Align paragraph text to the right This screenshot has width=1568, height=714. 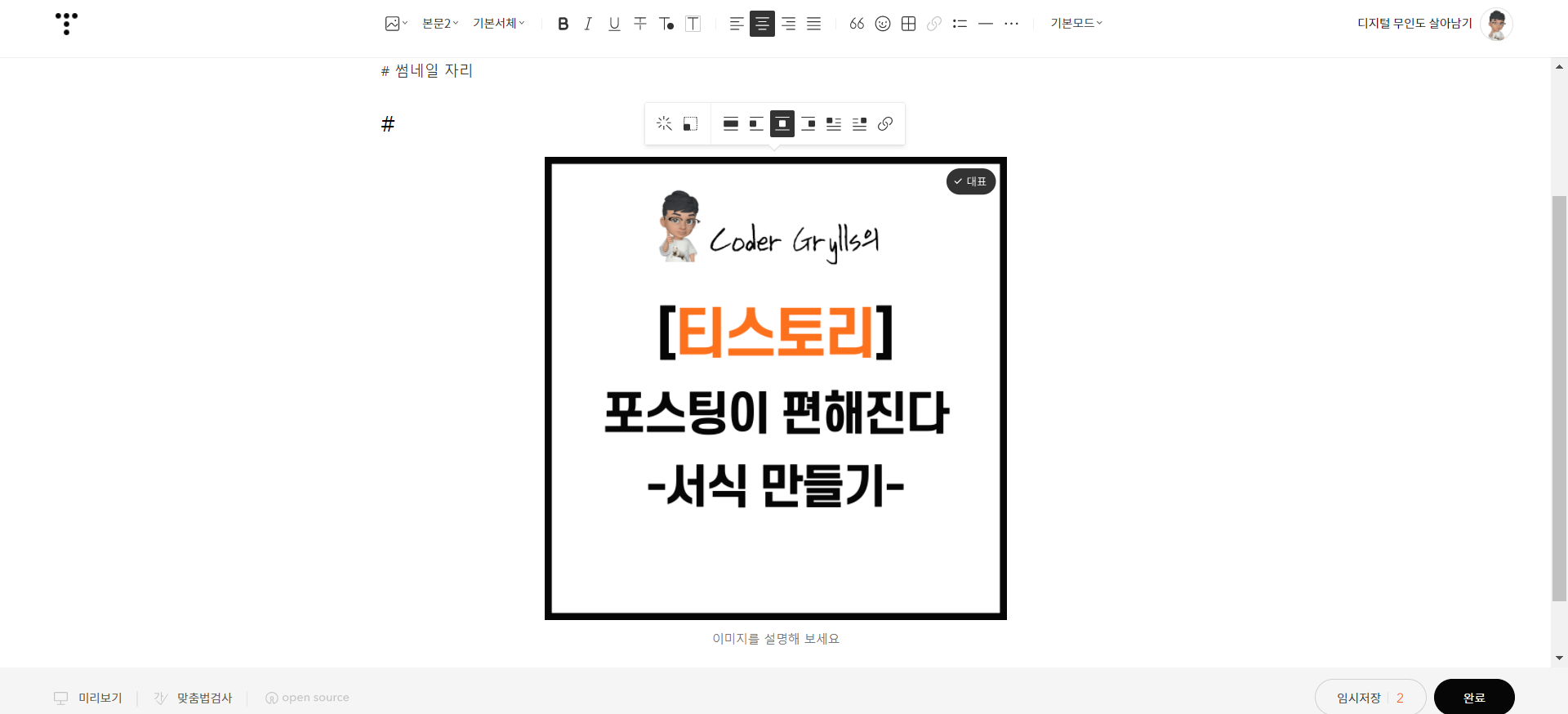pos(788,24)
